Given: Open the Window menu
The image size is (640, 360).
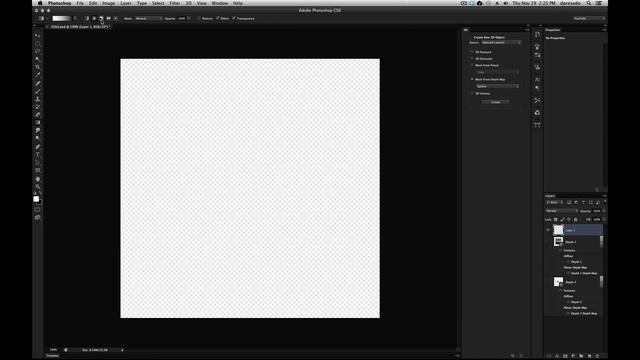Looking at the screenshot, I should click(x=220, y=3).
